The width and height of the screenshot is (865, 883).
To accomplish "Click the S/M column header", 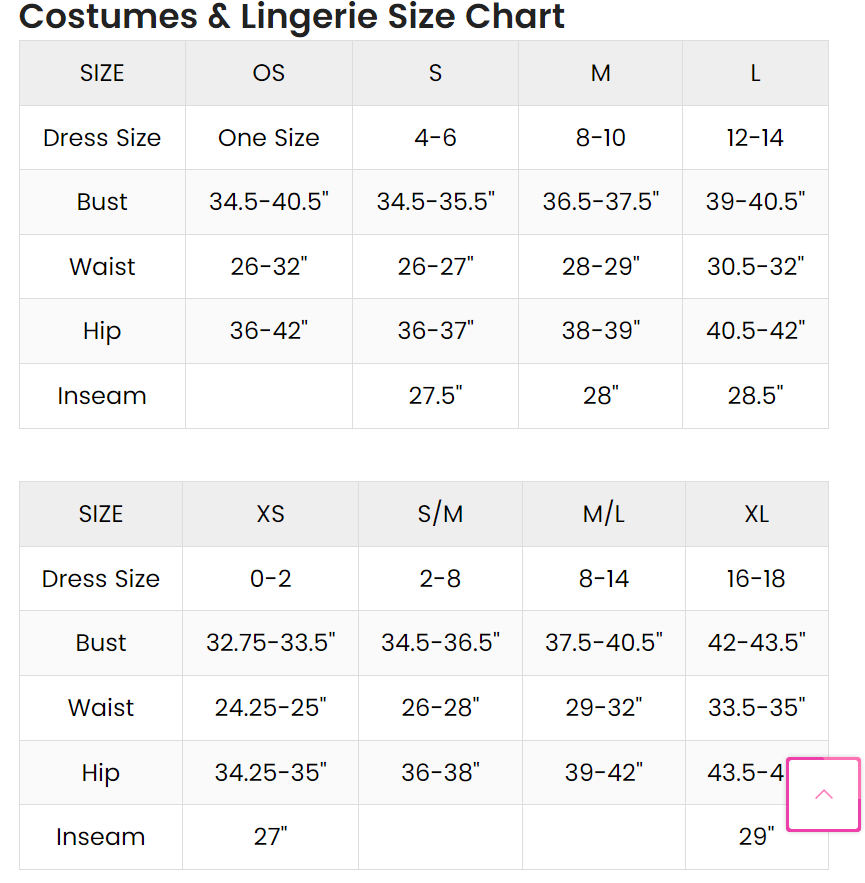I will click(x=440, y=514).
